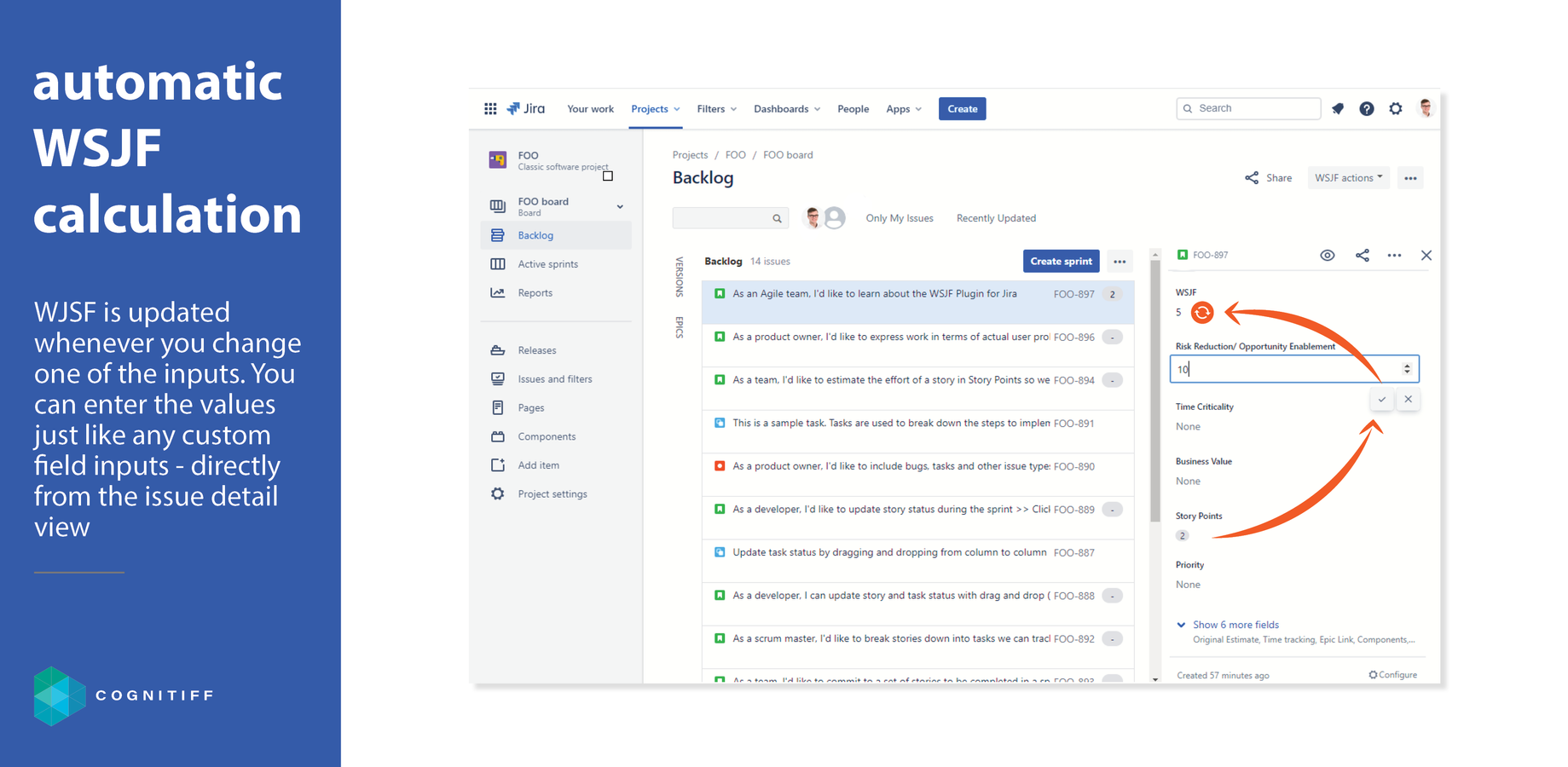Select Backlog in the sidebar
This screenshot has height=767, width=1568.
pyautogui.click(x=556, y=235)
